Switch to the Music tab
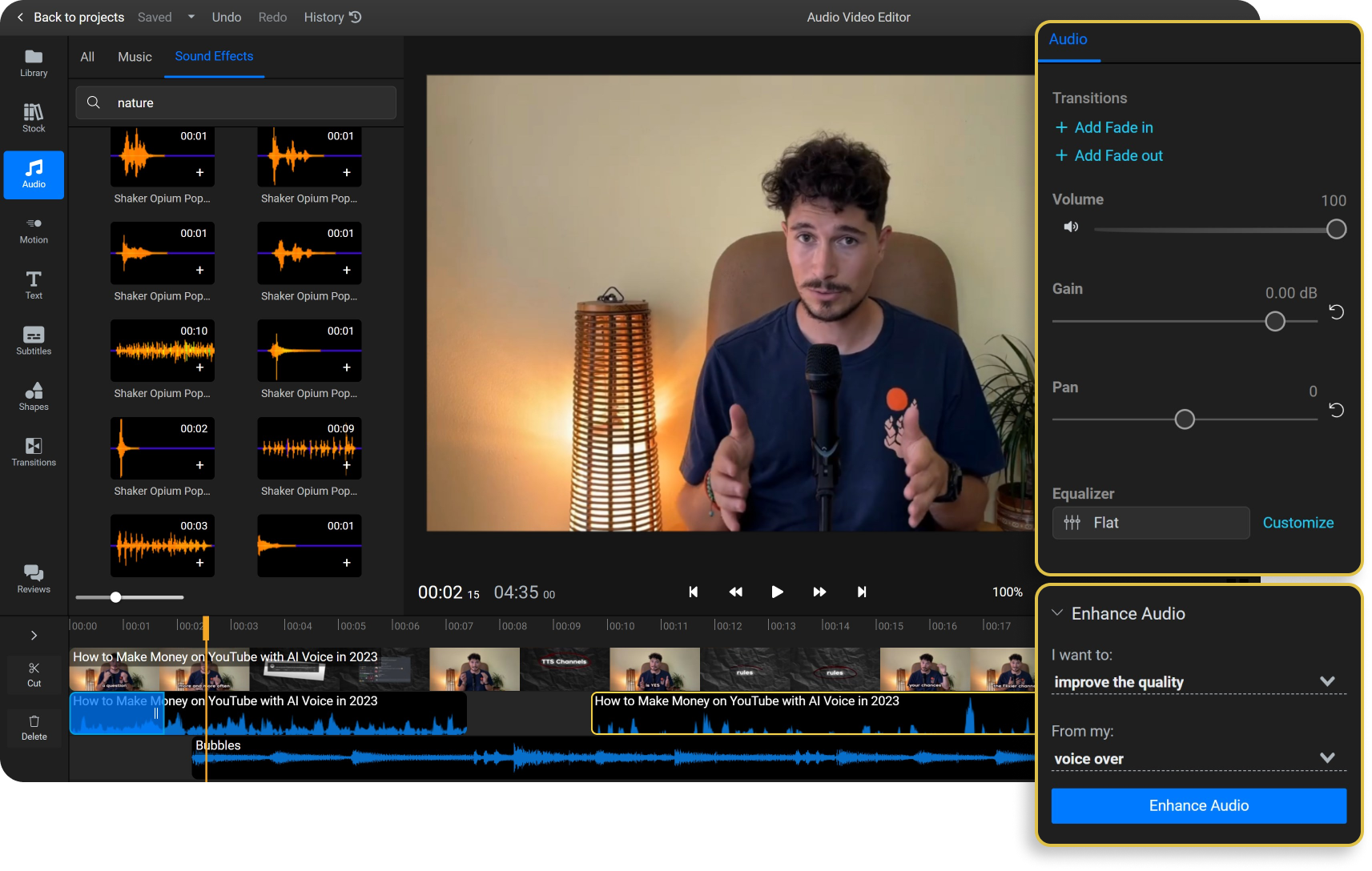 pyautogui.click(x=134, y=56)
